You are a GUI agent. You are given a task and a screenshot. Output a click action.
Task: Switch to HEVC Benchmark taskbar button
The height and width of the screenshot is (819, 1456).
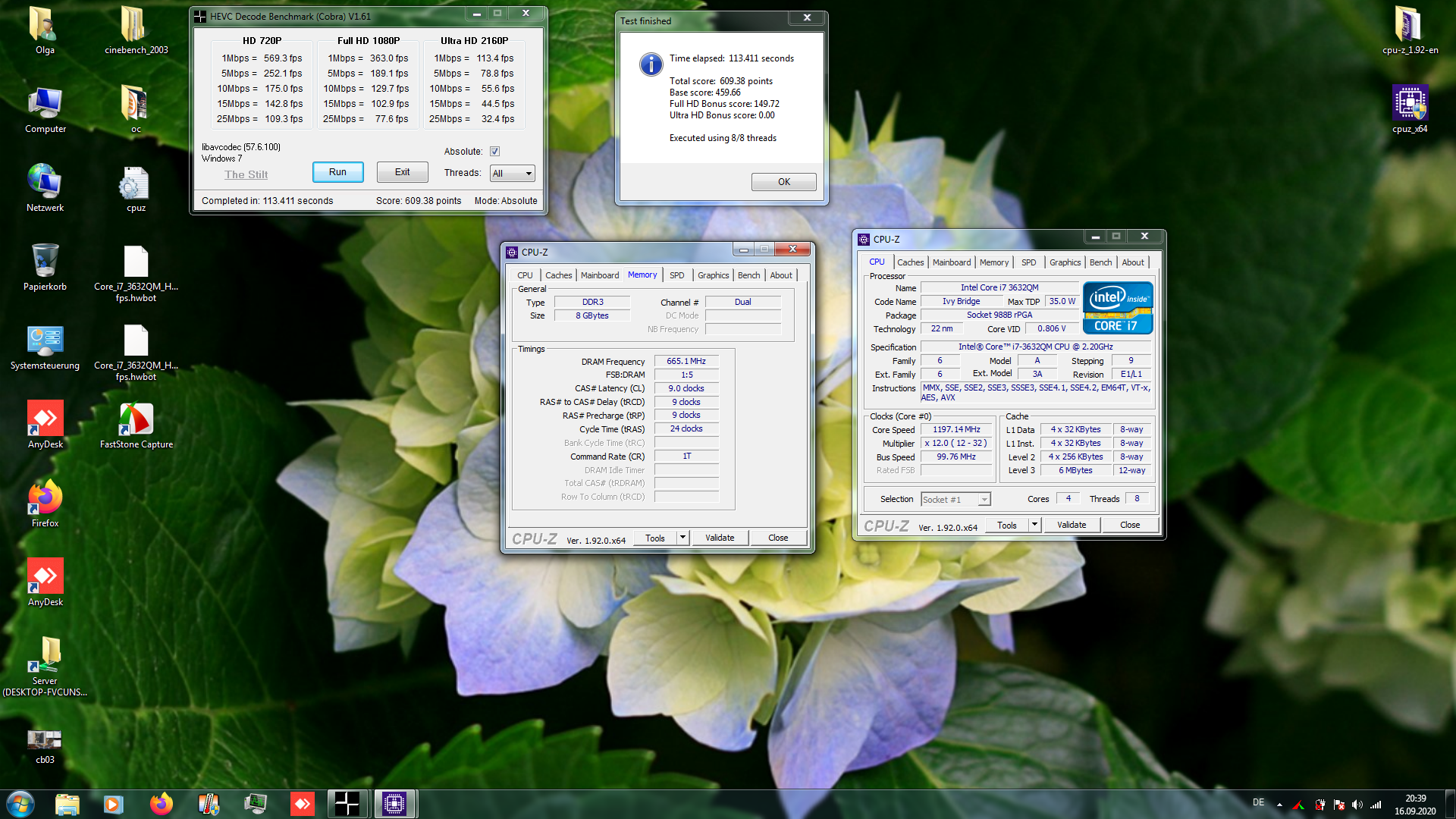coord(347,804)
